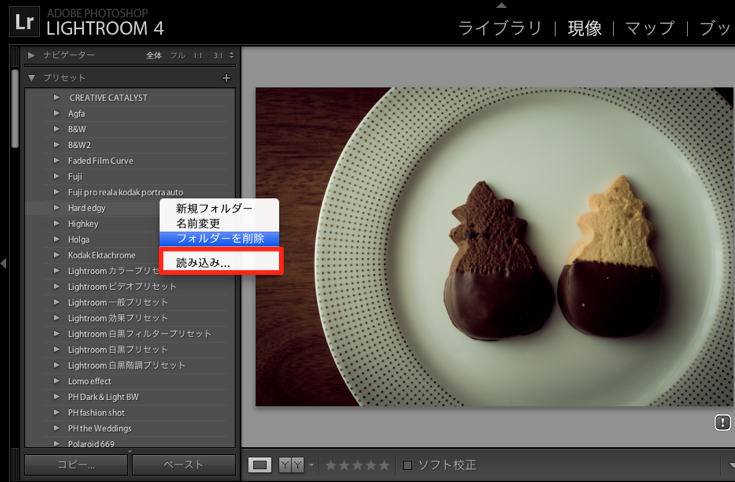This screenshot has height=482, width=735.
Task: Select Lightroom 白黒階調プリセット folder
Action: tap(126, 365)
